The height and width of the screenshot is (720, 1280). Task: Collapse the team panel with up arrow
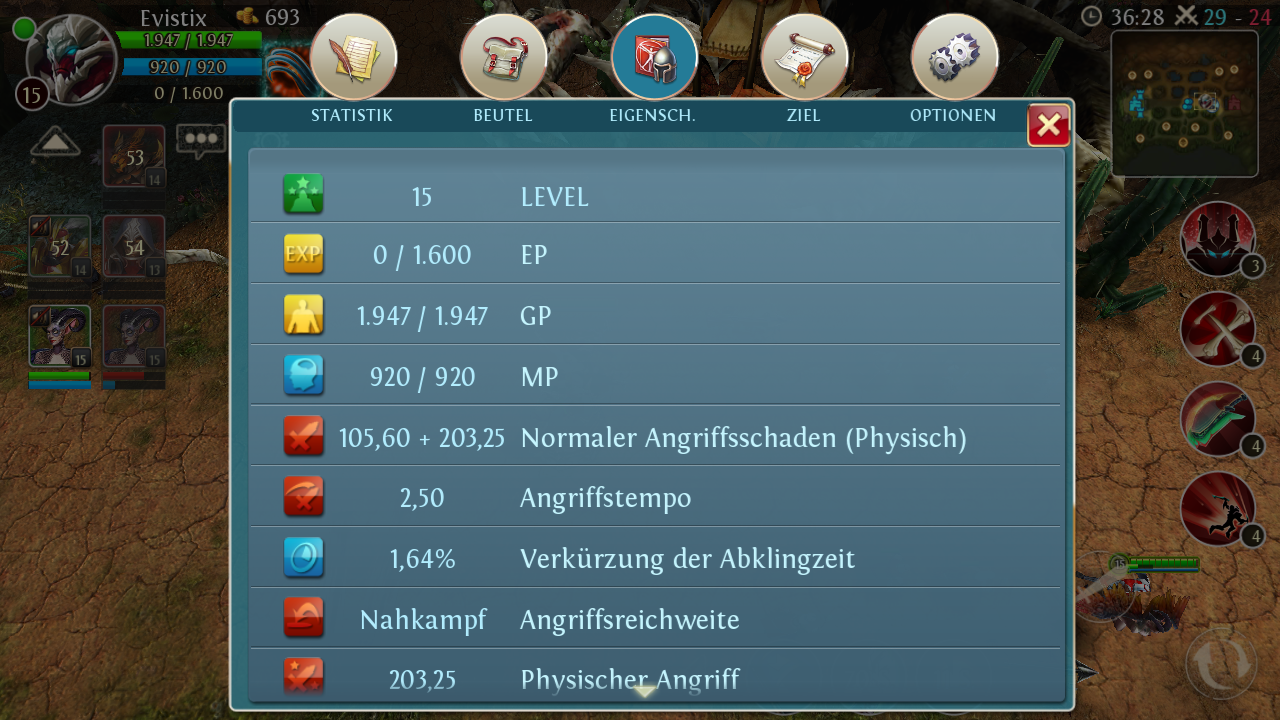pos(55,143)
